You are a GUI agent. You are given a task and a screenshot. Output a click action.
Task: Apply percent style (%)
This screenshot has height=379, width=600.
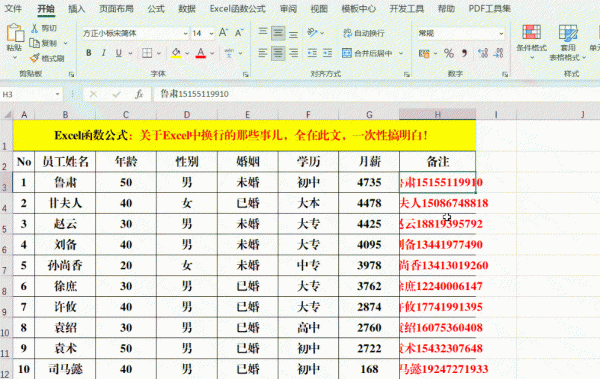(448, 53)
